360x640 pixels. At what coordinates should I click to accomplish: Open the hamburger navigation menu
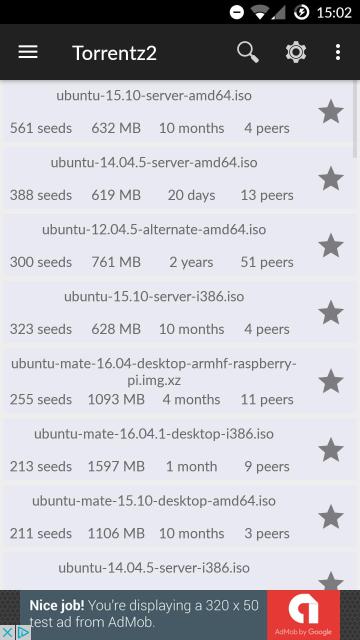click(28, 52)
